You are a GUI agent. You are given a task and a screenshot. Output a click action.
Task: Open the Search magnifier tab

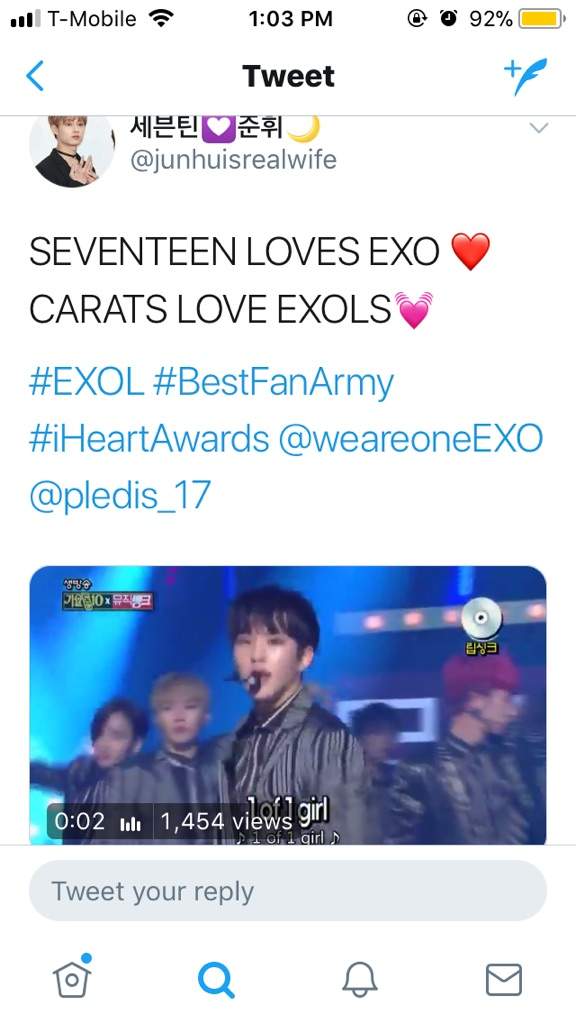(x=216, y=980)
